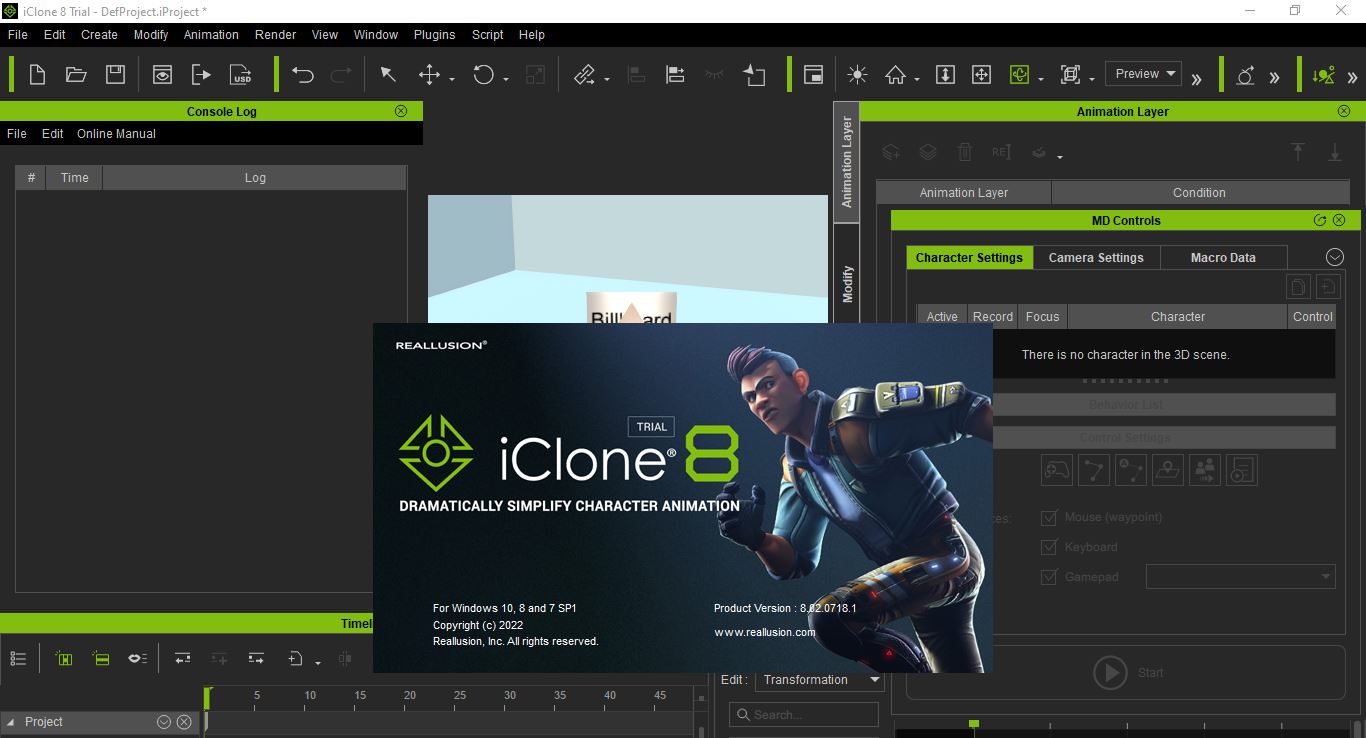Click the camera pan four-arrow icon
The height and width of the screenshot is (738, 1366).
click(x=982, y=75)
